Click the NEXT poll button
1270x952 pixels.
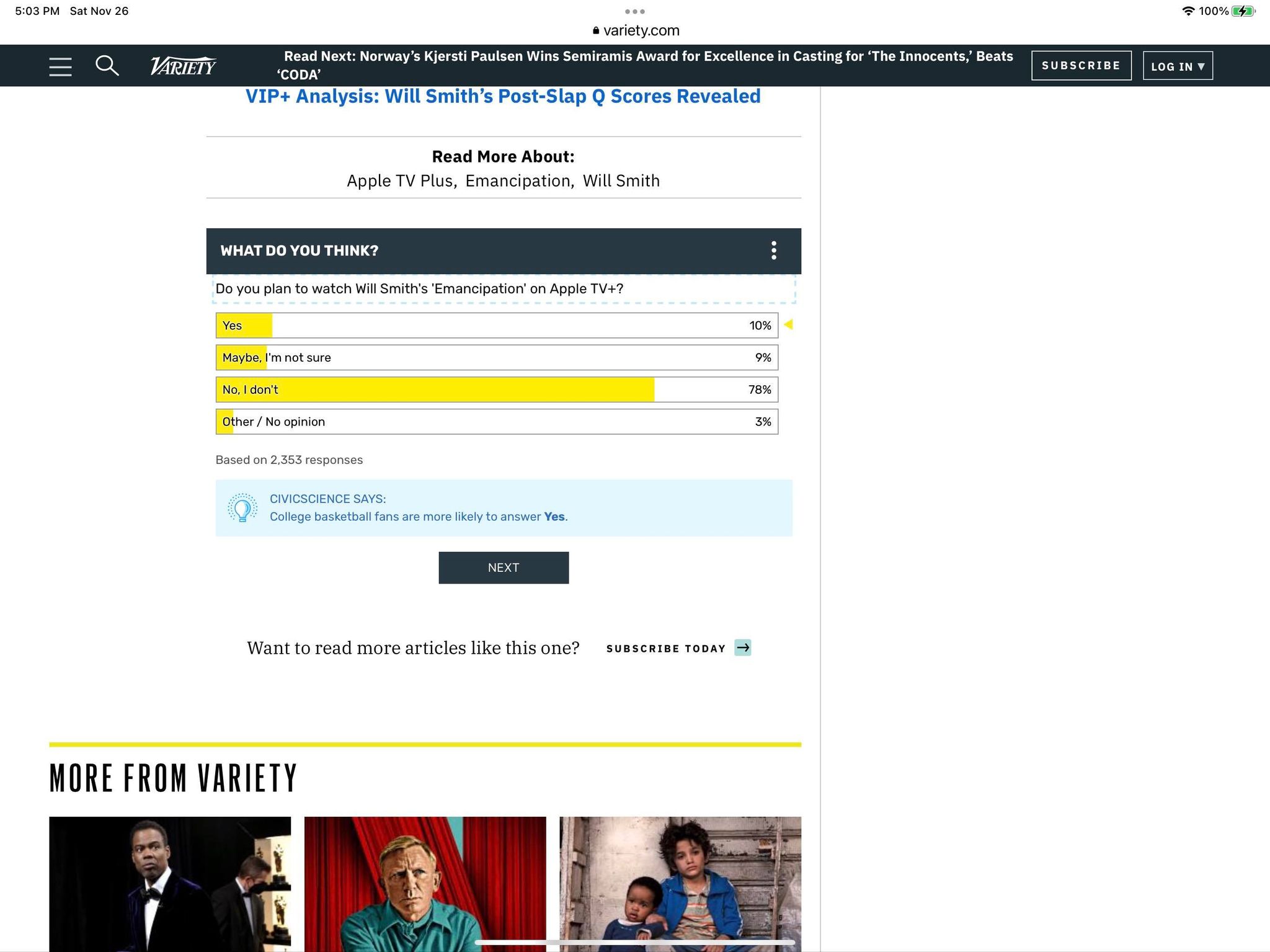[x=504, y=567]
